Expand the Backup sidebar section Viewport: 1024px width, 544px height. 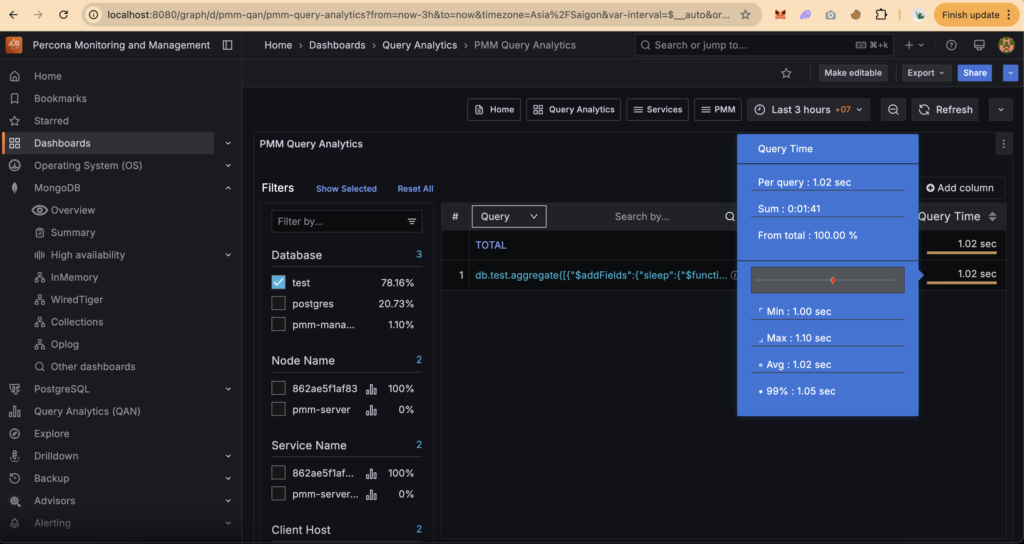point(228,478)
